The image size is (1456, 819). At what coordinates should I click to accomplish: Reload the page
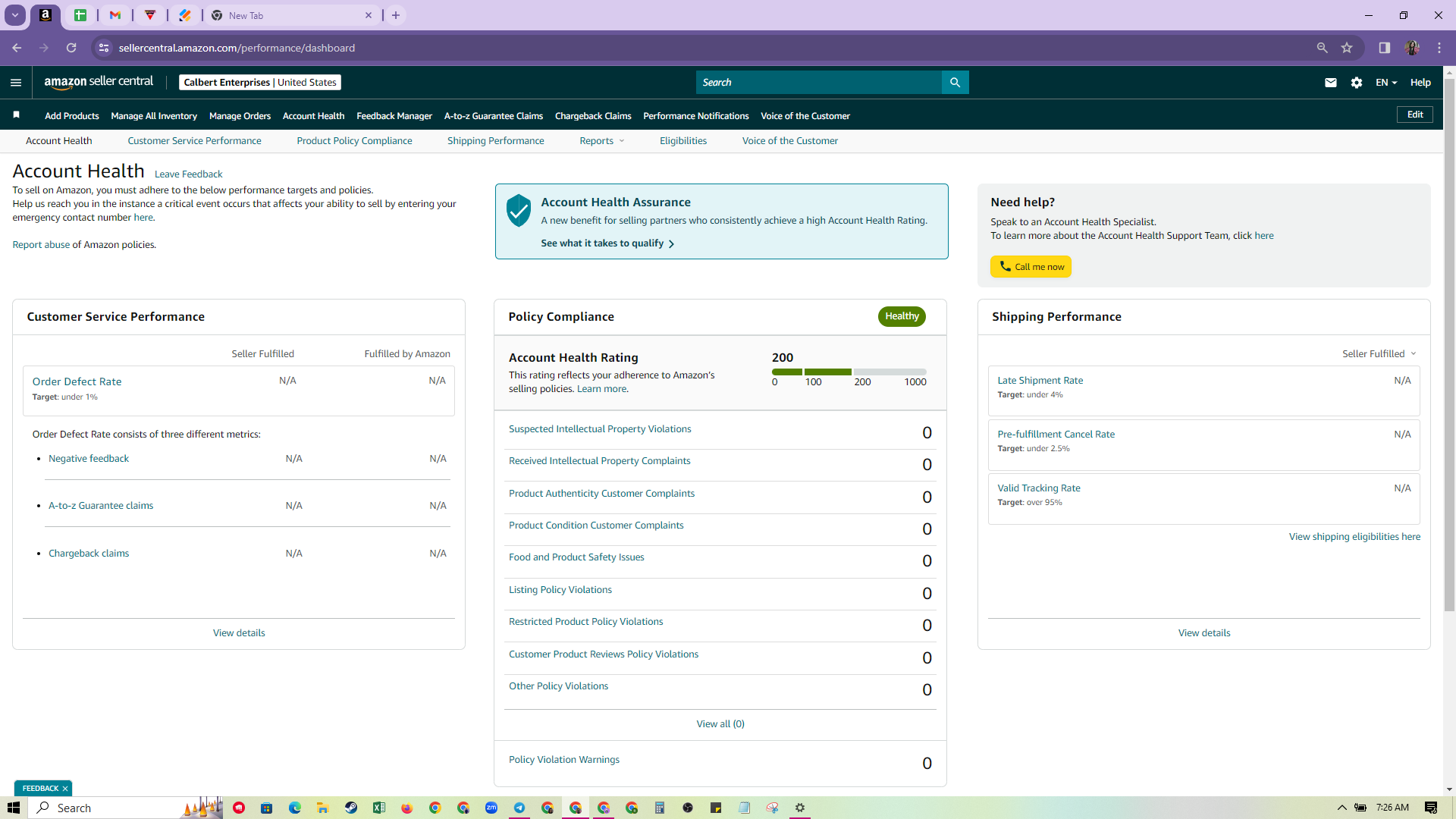[x=71, y=48]
